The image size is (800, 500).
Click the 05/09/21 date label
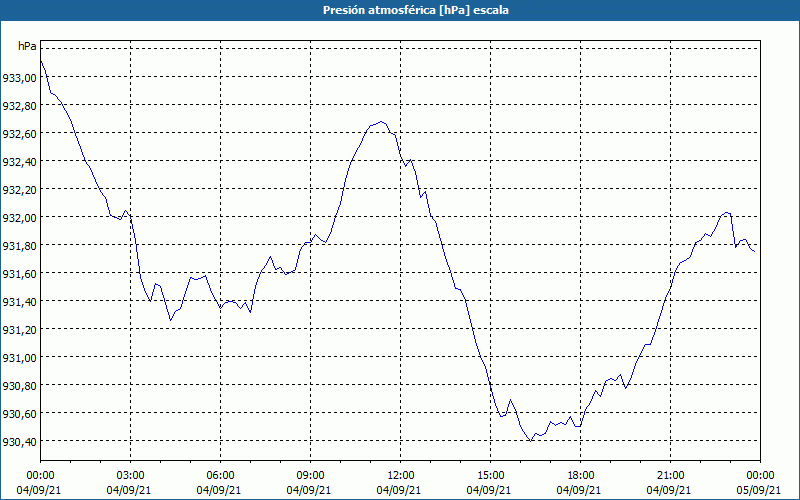759,490
